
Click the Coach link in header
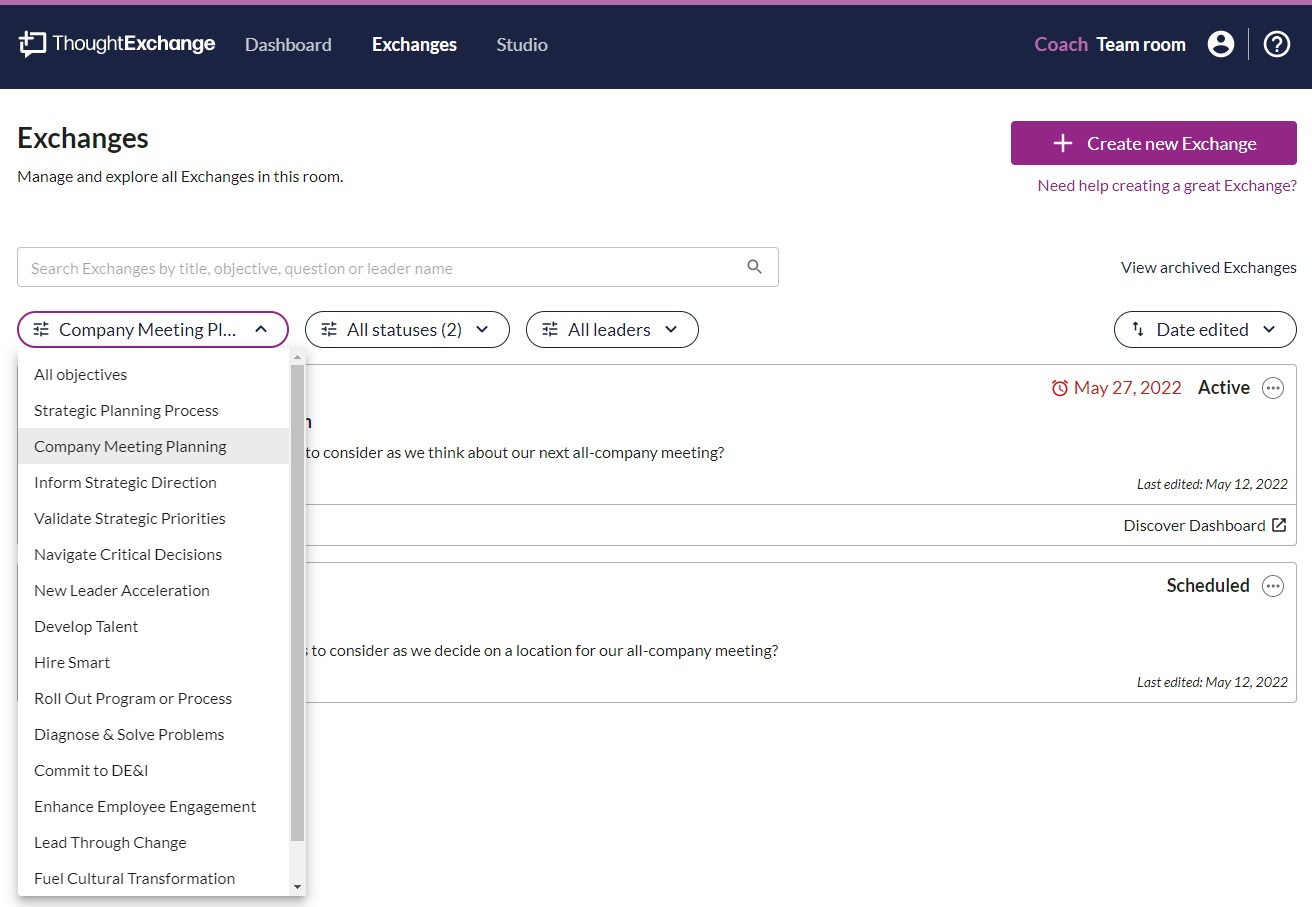1061,44
